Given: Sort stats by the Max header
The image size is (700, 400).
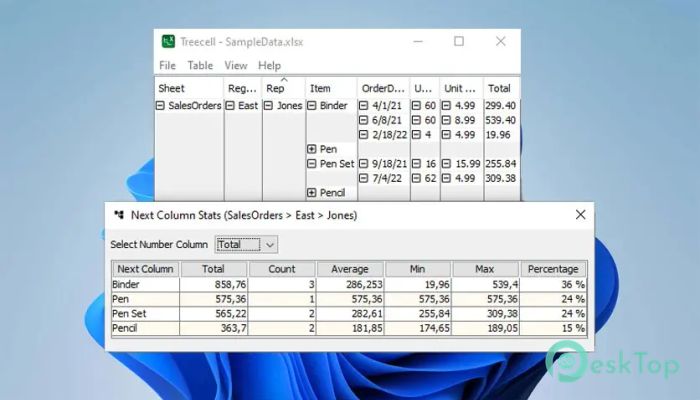Looking at the screenshot, I should coord(485,269).
